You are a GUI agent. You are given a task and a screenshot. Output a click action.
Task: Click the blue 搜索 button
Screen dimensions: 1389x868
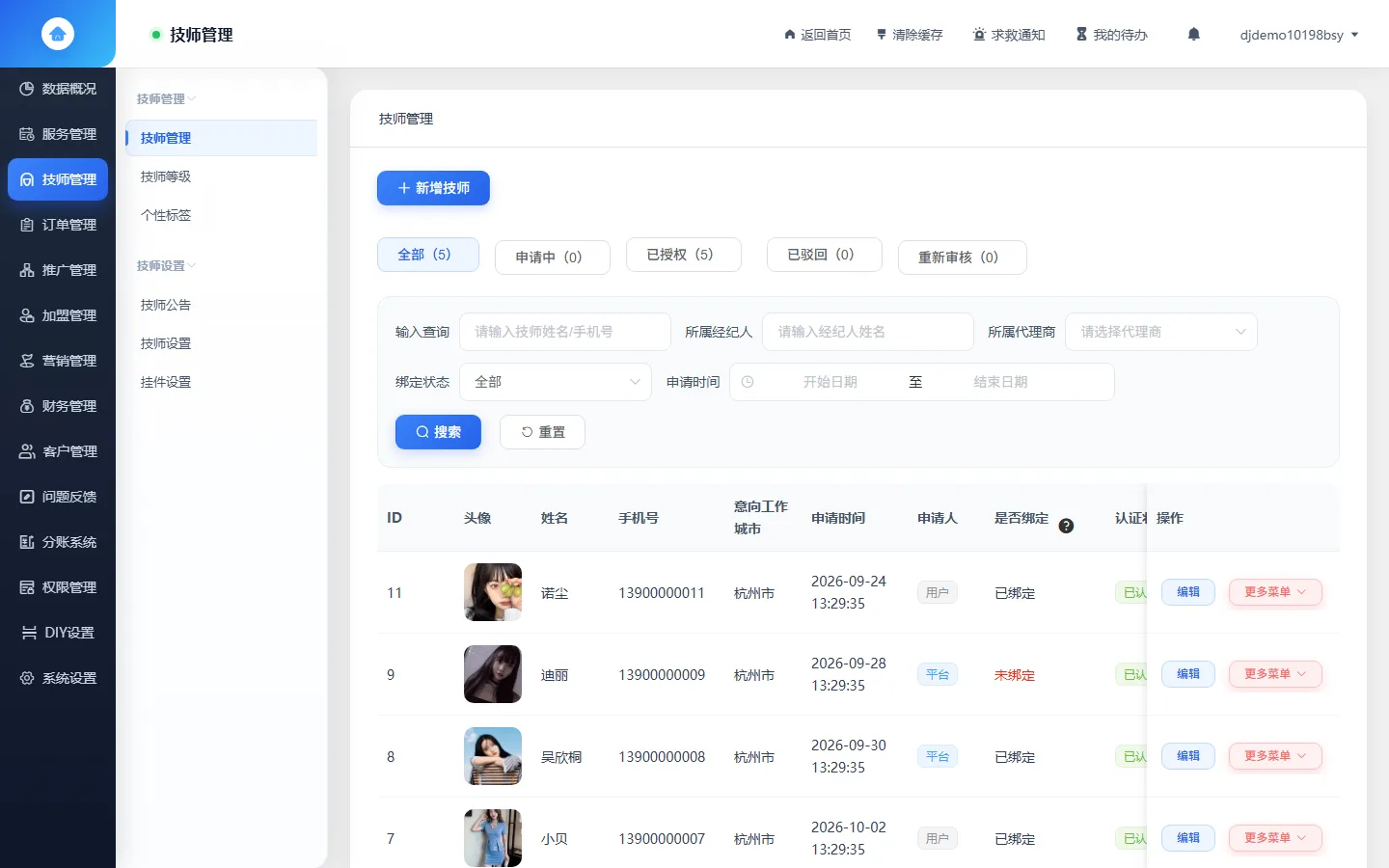[x=438, y=432]
